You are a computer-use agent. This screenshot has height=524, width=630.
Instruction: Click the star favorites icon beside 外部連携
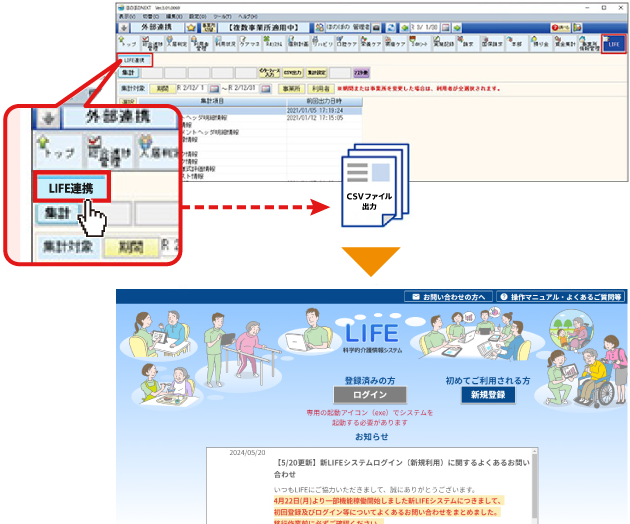tap(191, 27)
